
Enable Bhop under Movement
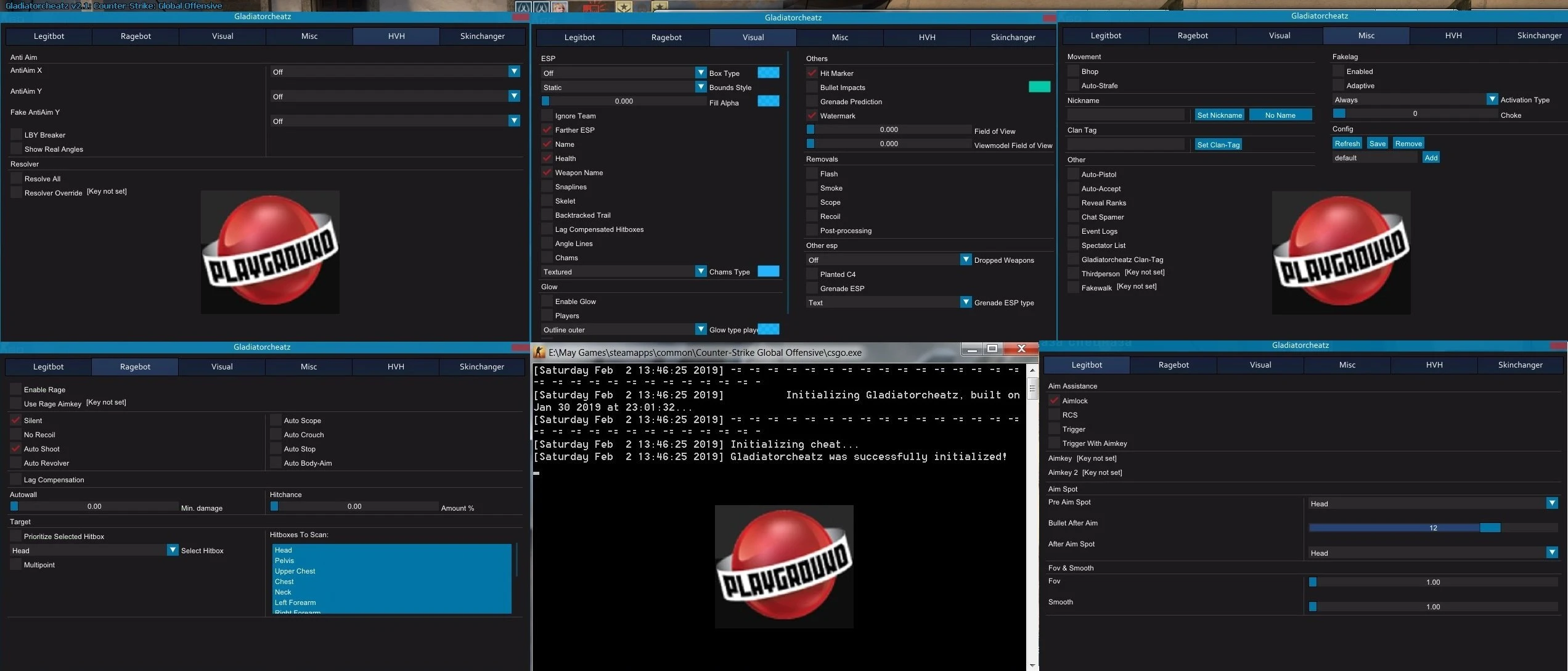click(1074, 71)
